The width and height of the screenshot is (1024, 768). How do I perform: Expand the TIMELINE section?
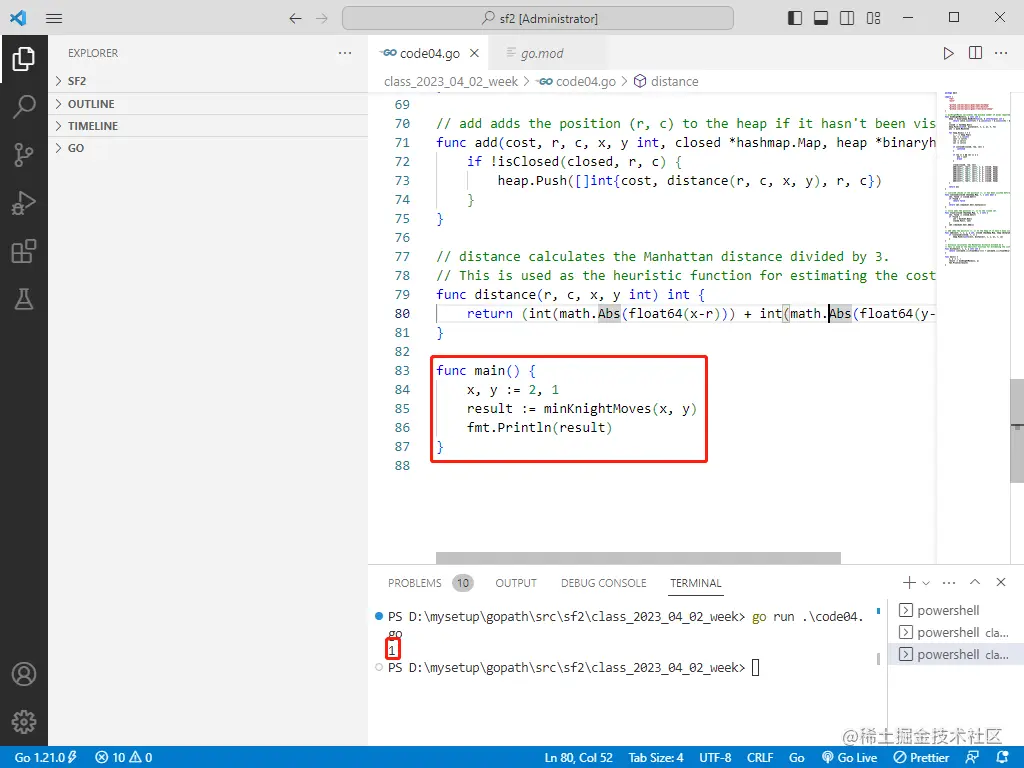click(208, 126)
